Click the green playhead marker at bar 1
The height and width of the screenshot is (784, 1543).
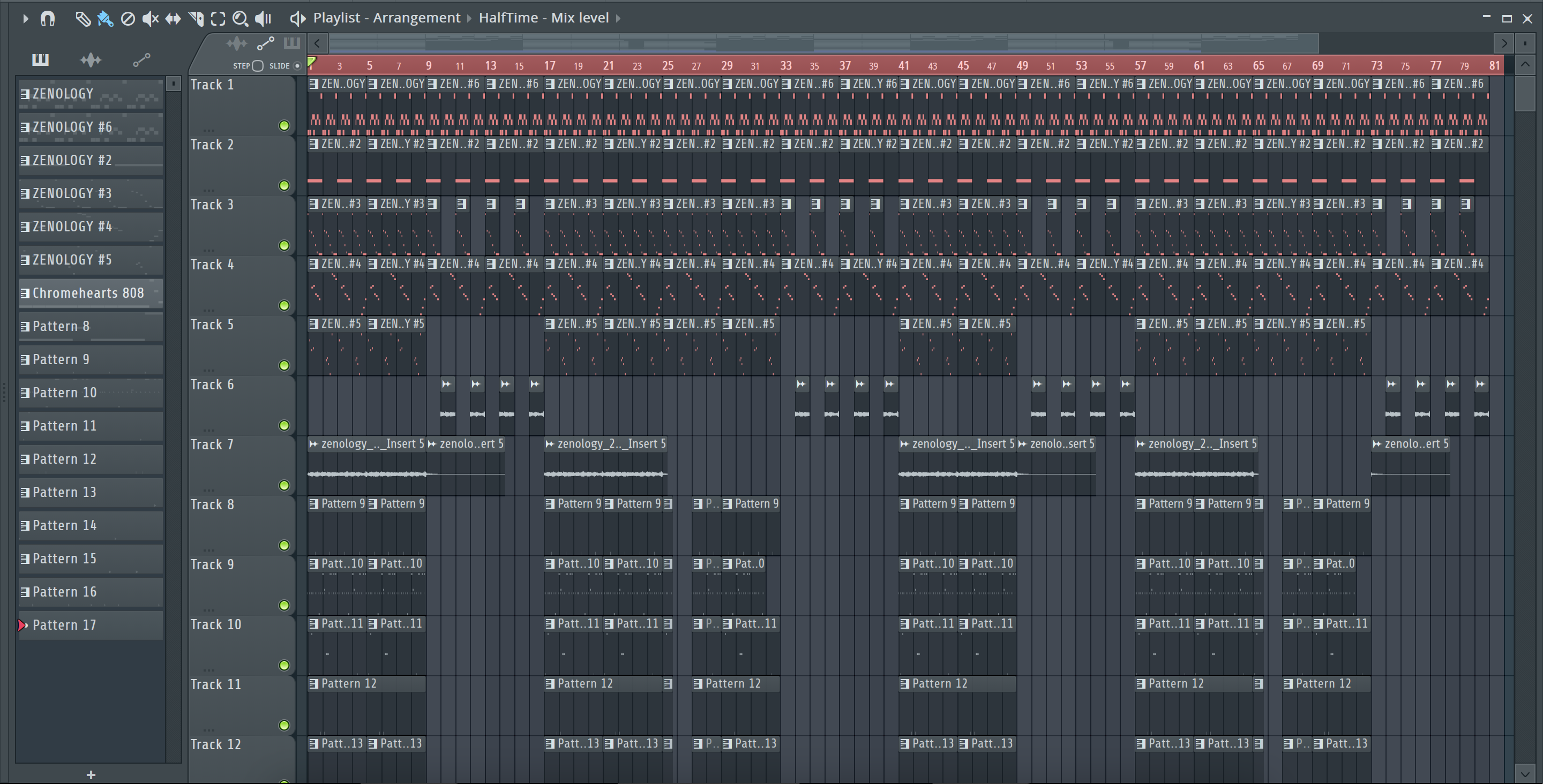(x=311, y=61)
